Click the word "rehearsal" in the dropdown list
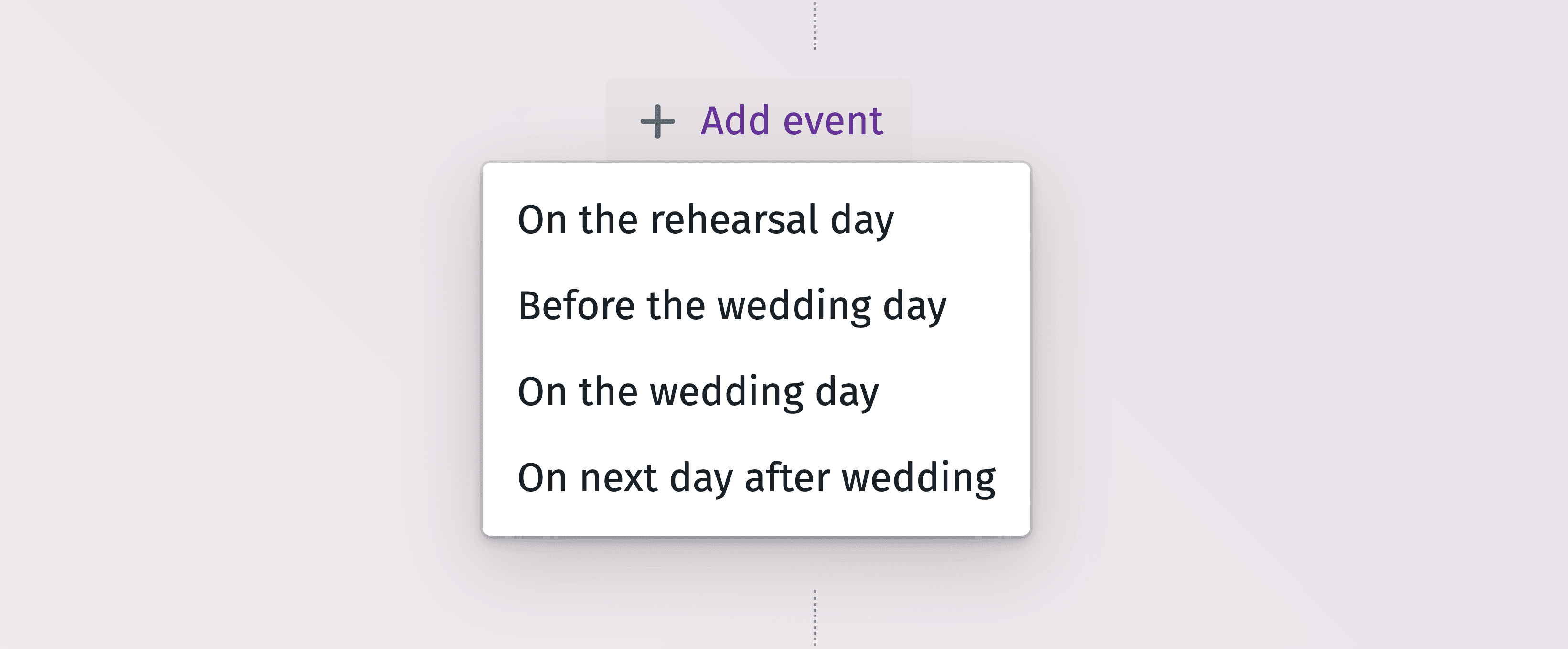The image size is (1568, 649). pyautogui.click(x=733, y=219)
